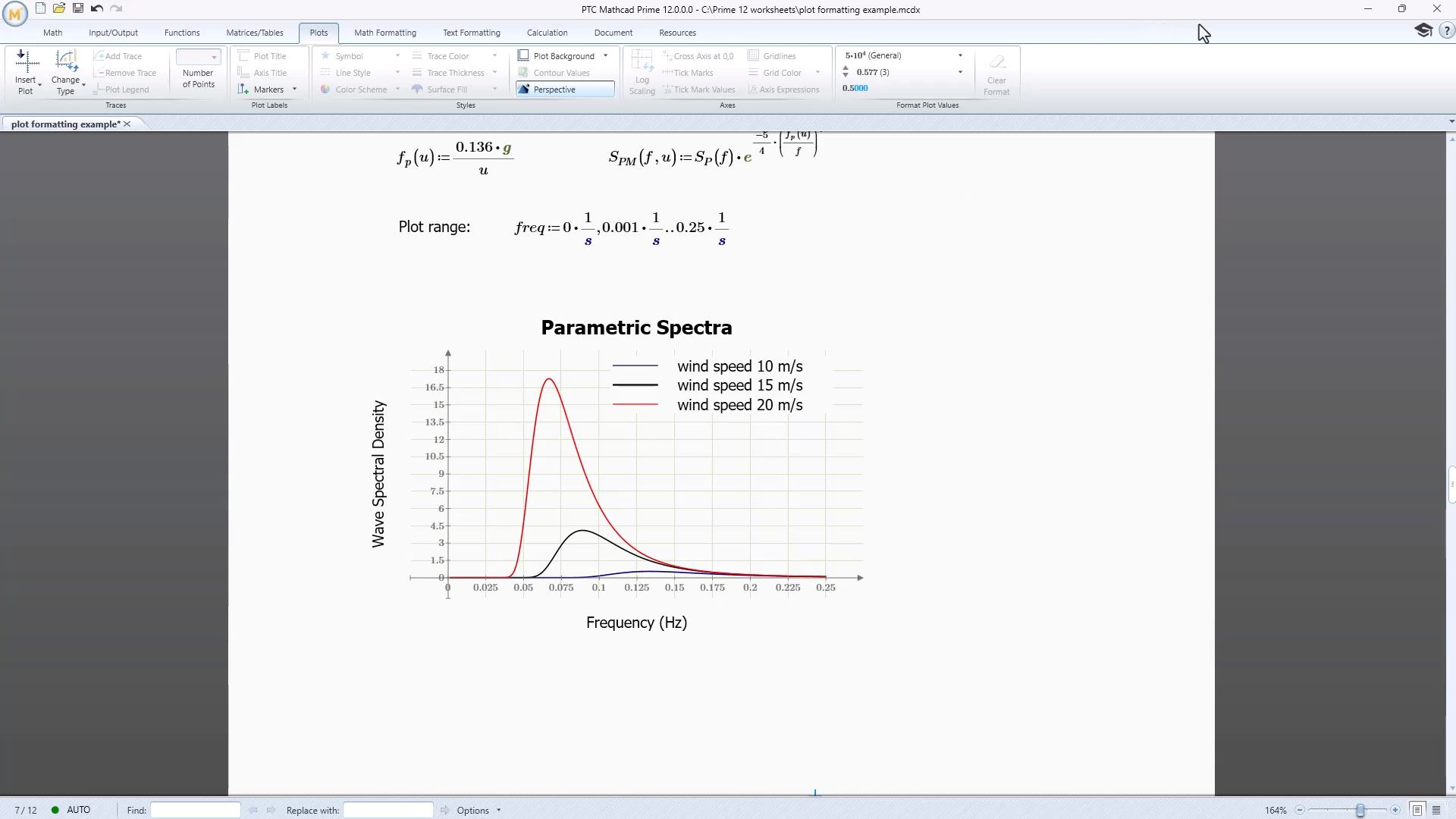Screen dimensions: 1456x819
Task: Toggle Tick Marks display
Action: [x=688, y=73]
